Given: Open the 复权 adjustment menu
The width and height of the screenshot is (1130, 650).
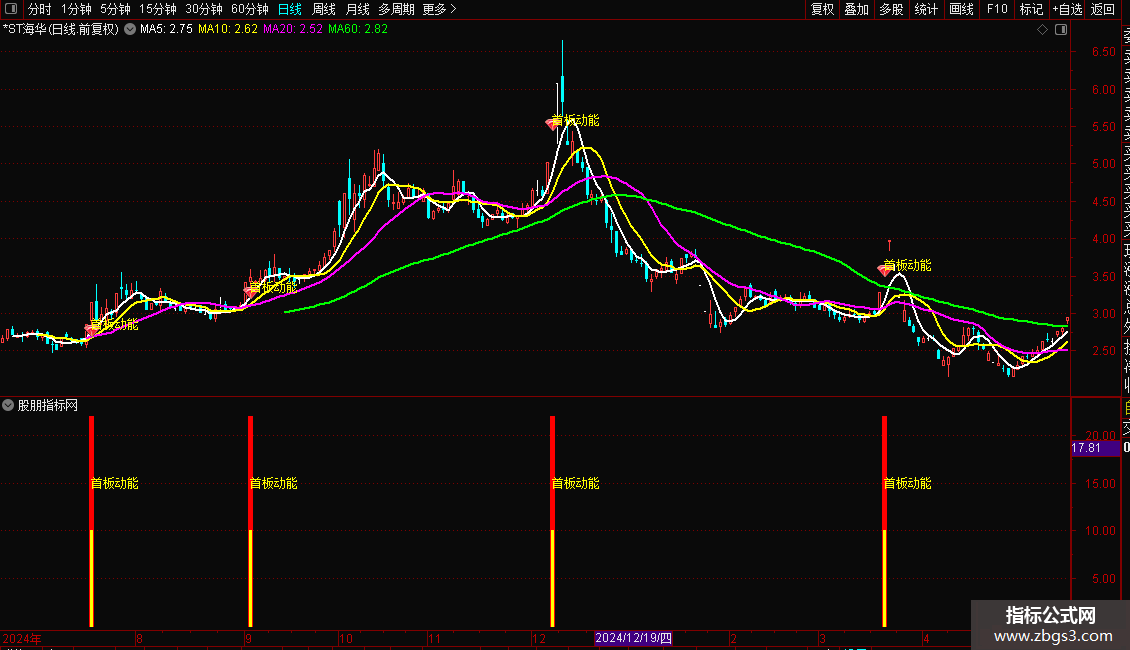Looking at the screenshot, I should tap(822, 9).
